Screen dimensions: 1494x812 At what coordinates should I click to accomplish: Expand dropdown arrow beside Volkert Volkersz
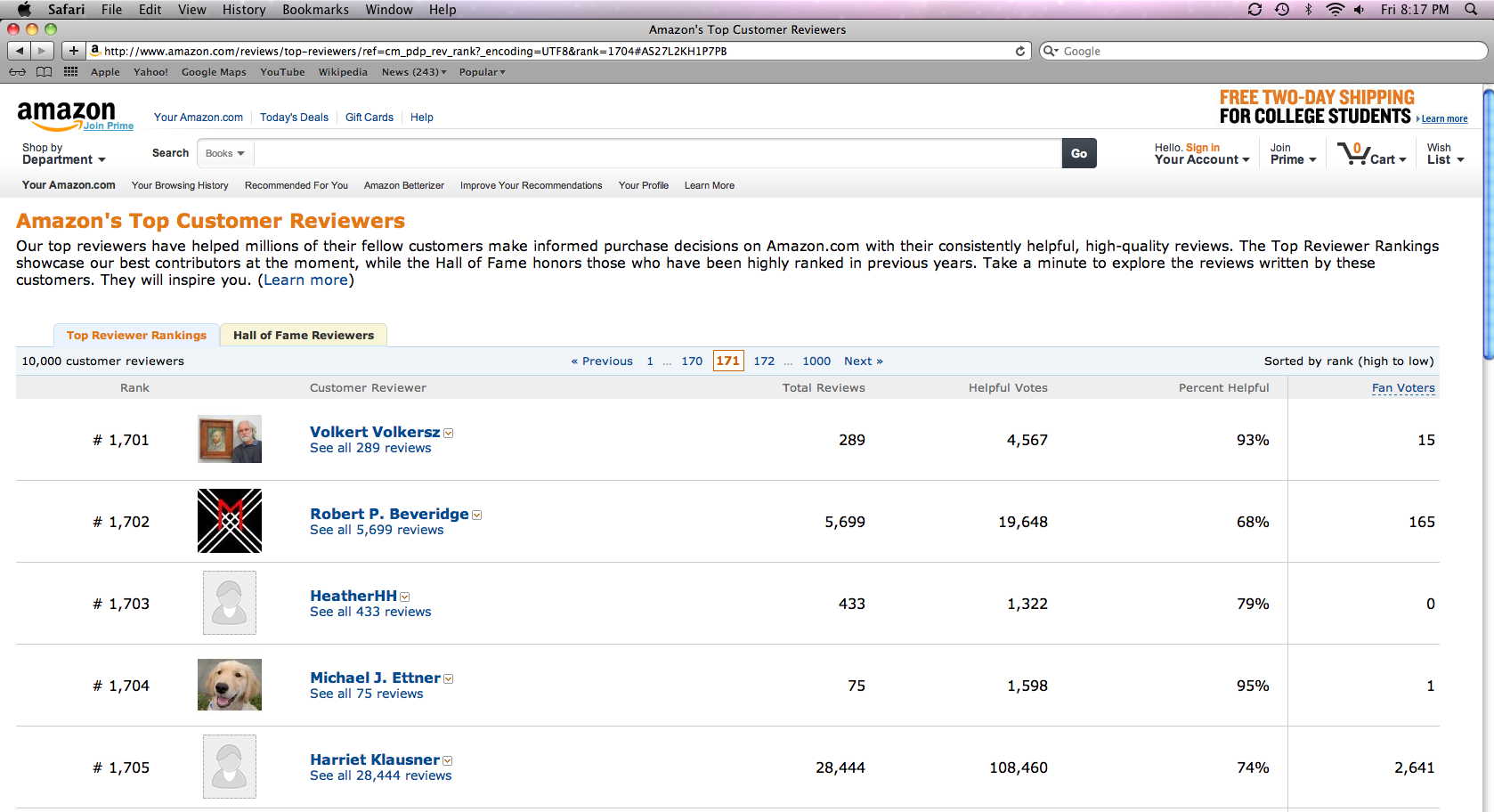point(449,434)
